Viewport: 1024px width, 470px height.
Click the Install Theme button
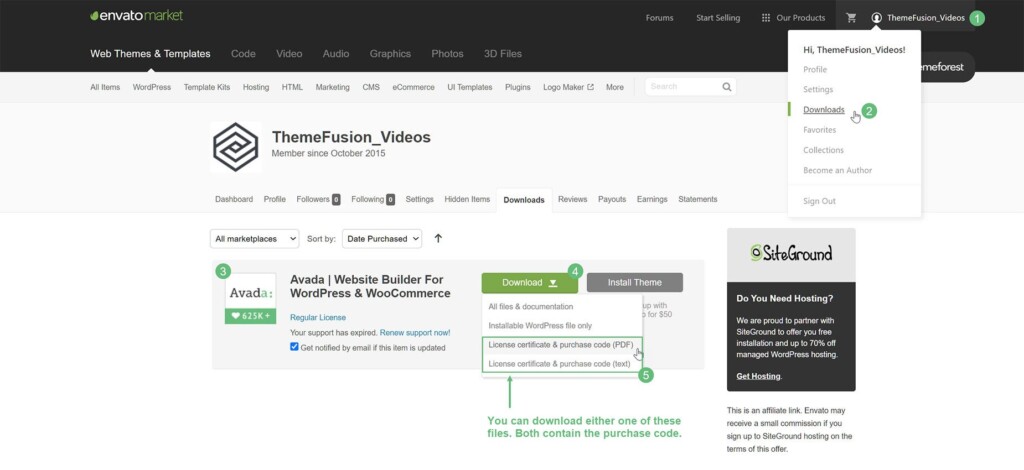(x=635, y=283)
